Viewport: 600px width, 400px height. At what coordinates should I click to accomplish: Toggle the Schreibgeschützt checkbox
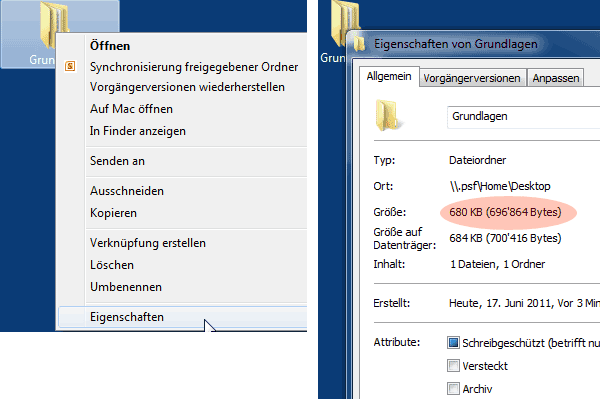click(455, 342)
